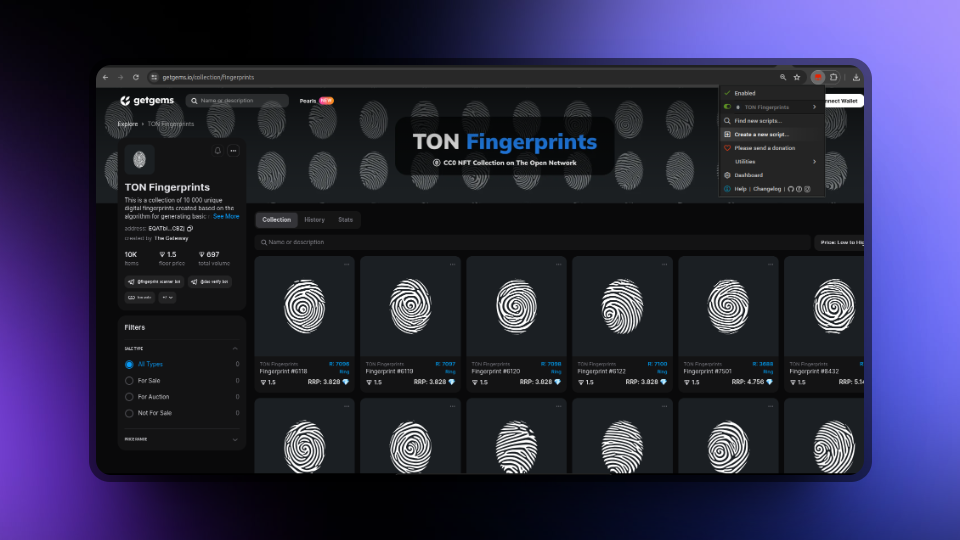The width and height of the screenshot is (960, 540).
Task: Reload the page with refresh icon
Action: tap(136, 77)
